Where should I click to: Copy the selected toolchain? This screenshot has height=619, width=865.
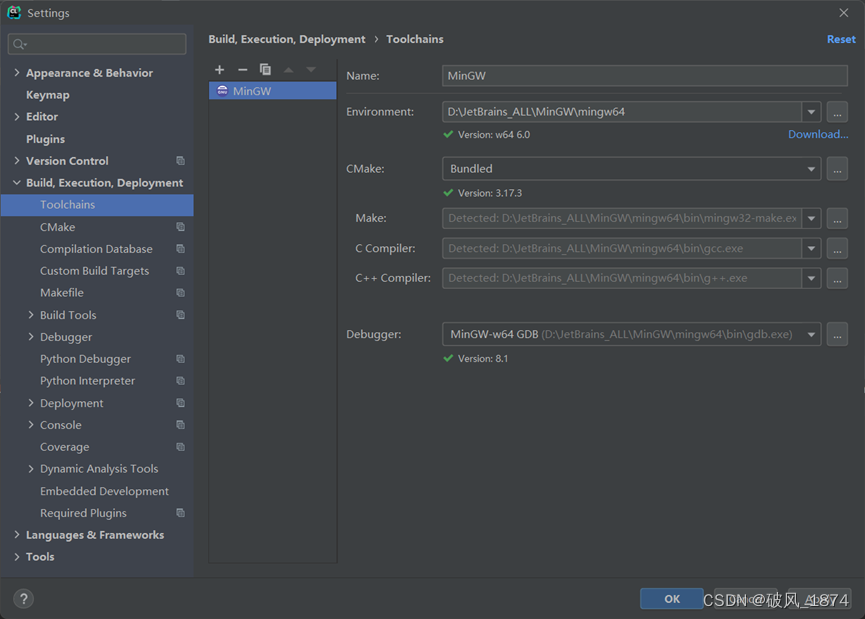(265, 69)
